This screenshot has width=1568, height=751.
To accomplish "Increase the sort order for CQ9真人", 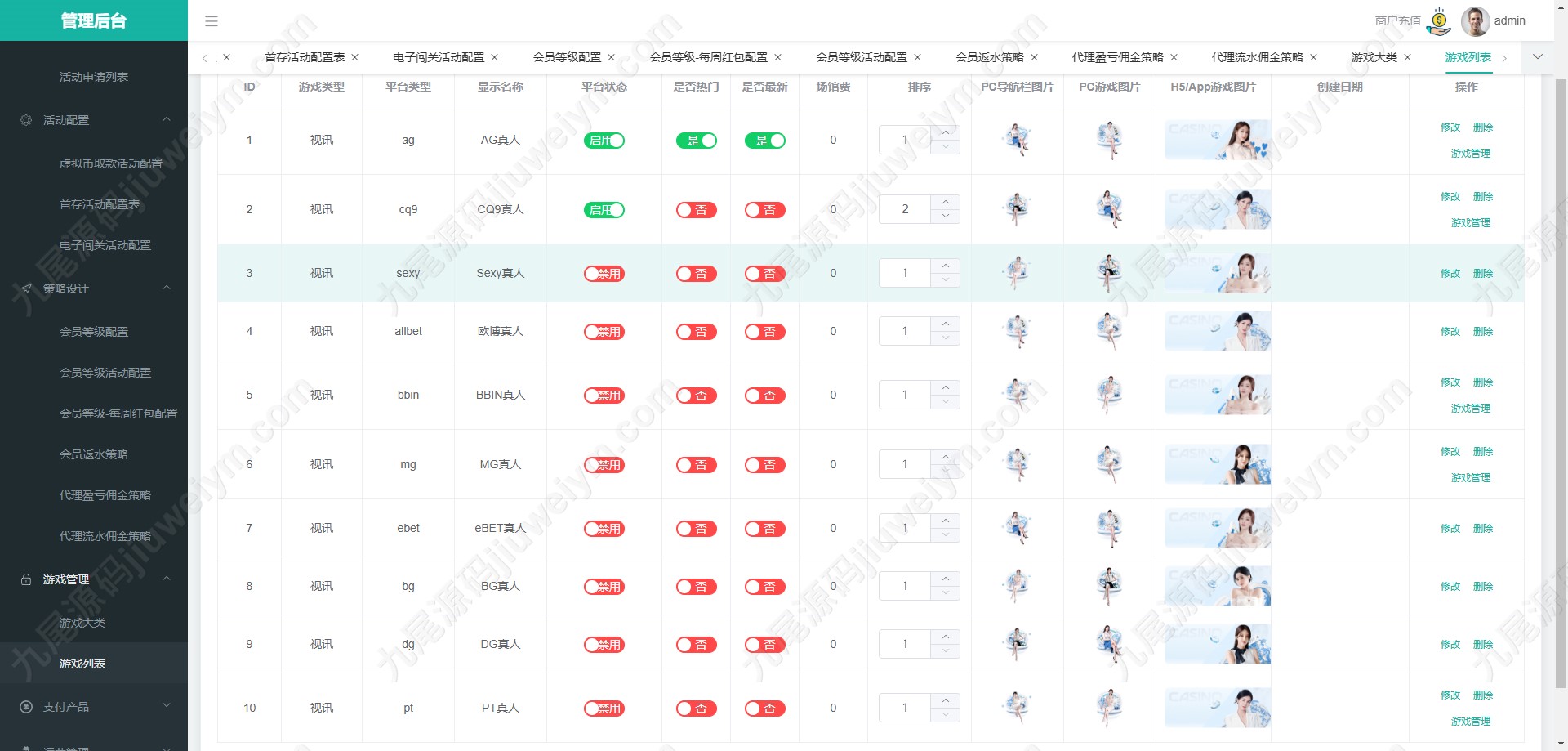I will coord(946,202).
